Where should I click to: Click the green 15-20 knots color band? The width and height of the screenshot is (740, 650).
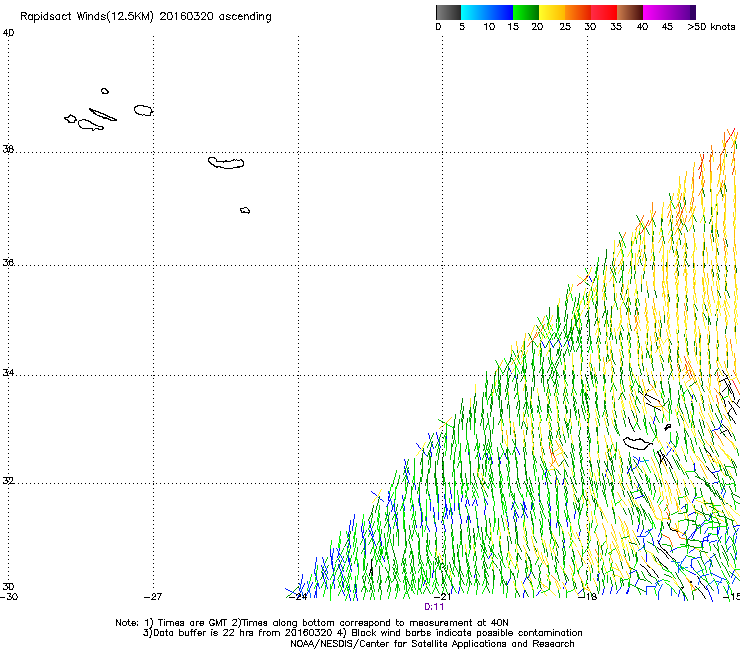pyautogui.click(x=526, y=12)
